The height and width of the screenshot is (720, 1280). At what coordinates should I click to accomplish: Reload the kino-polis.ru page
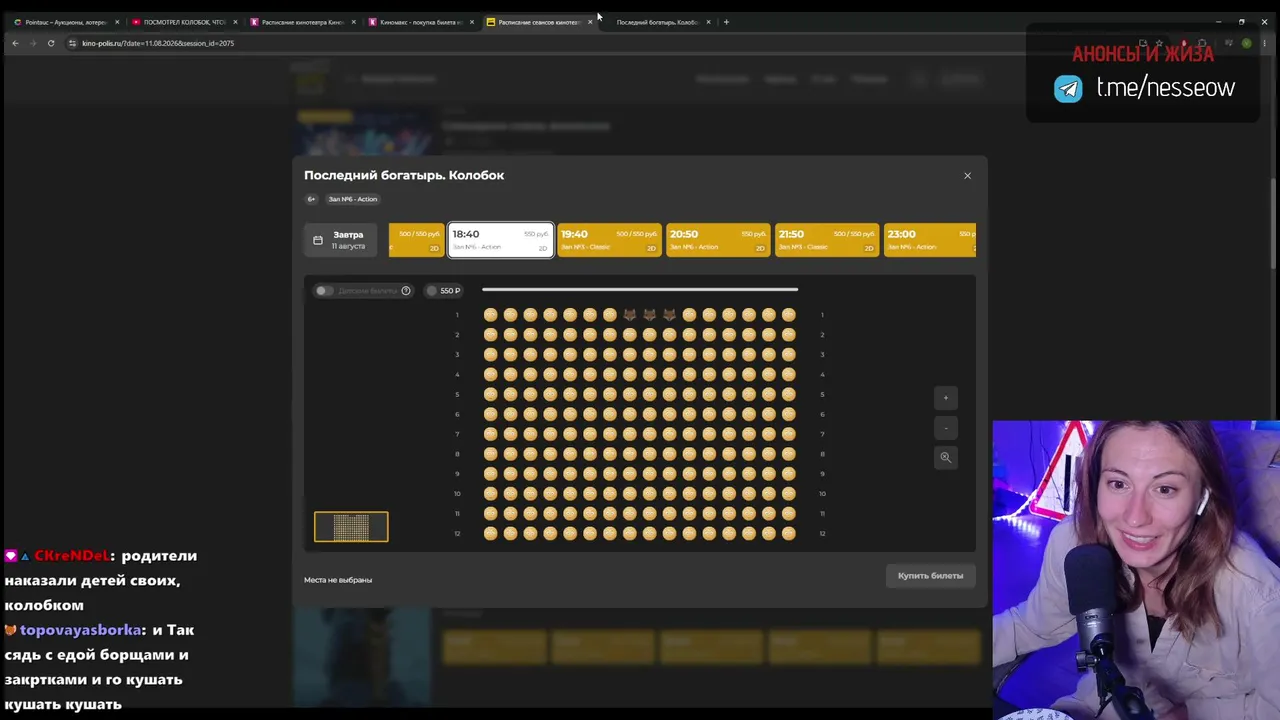(51, 43)
